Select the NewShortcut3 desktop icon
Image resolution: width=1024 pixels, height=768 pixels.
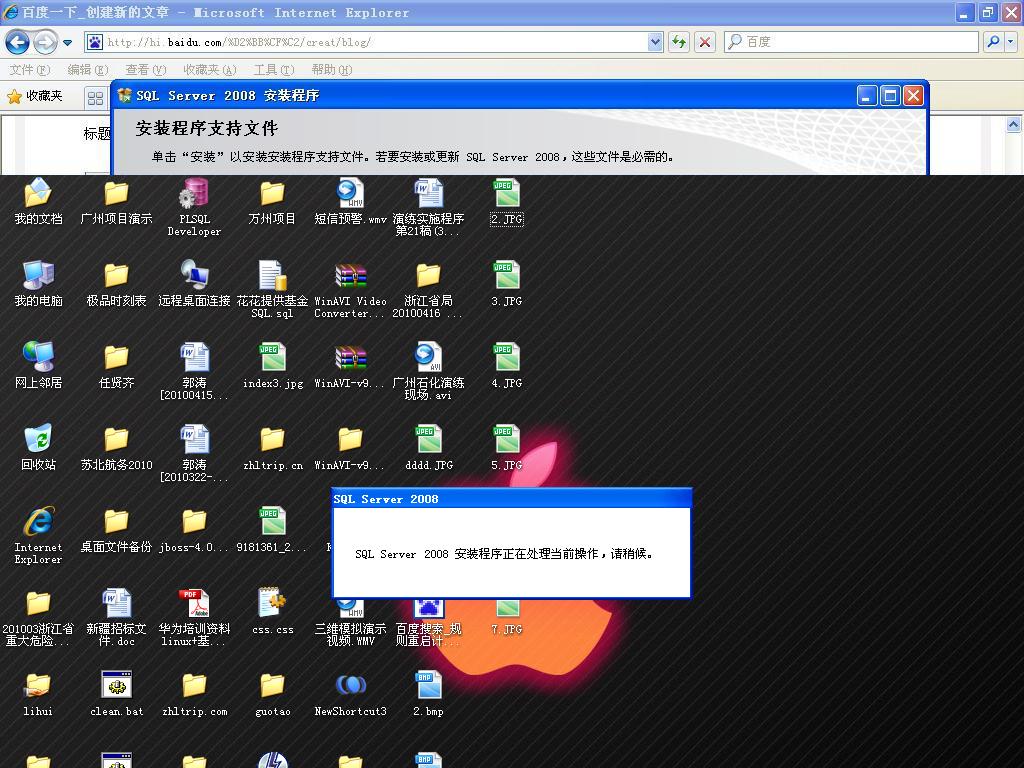350,687
